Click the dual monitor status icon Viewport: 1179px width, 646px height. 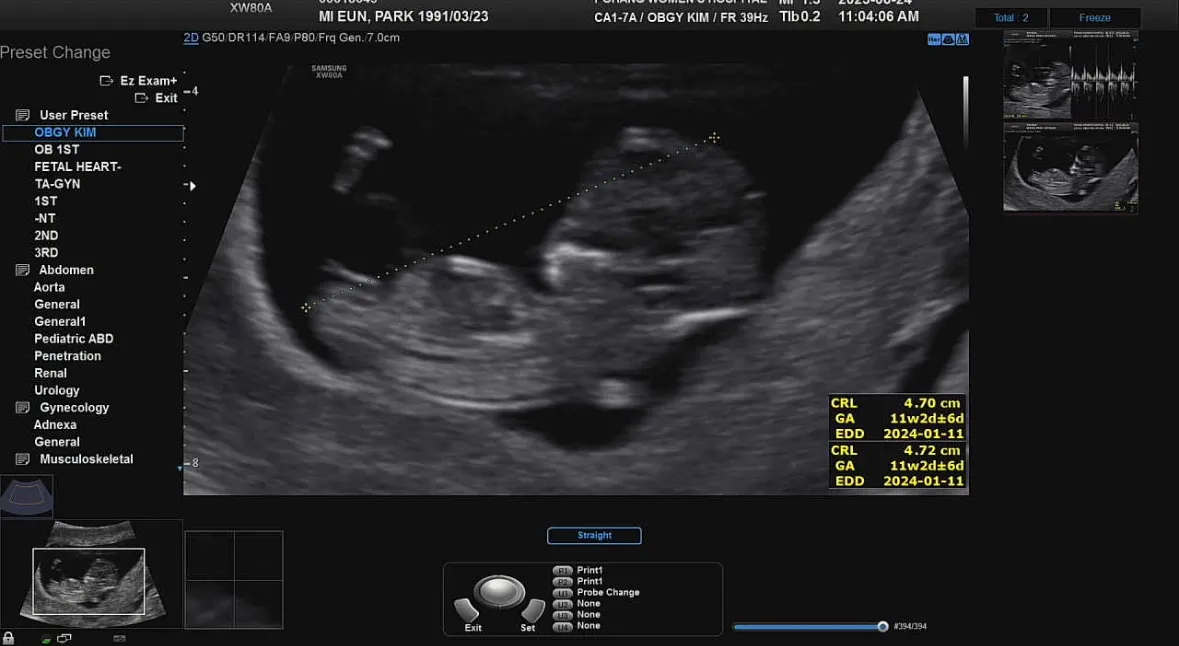pos(65,638)
